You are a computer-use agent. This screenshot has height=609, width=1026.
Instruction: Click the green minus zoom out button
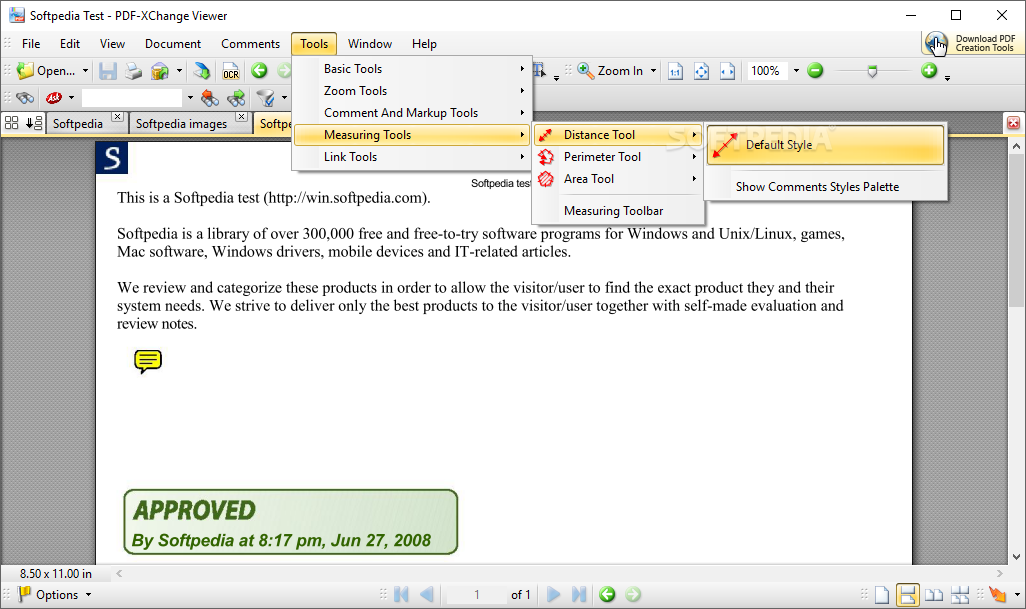pyautogui.click(x=815, y=70)
